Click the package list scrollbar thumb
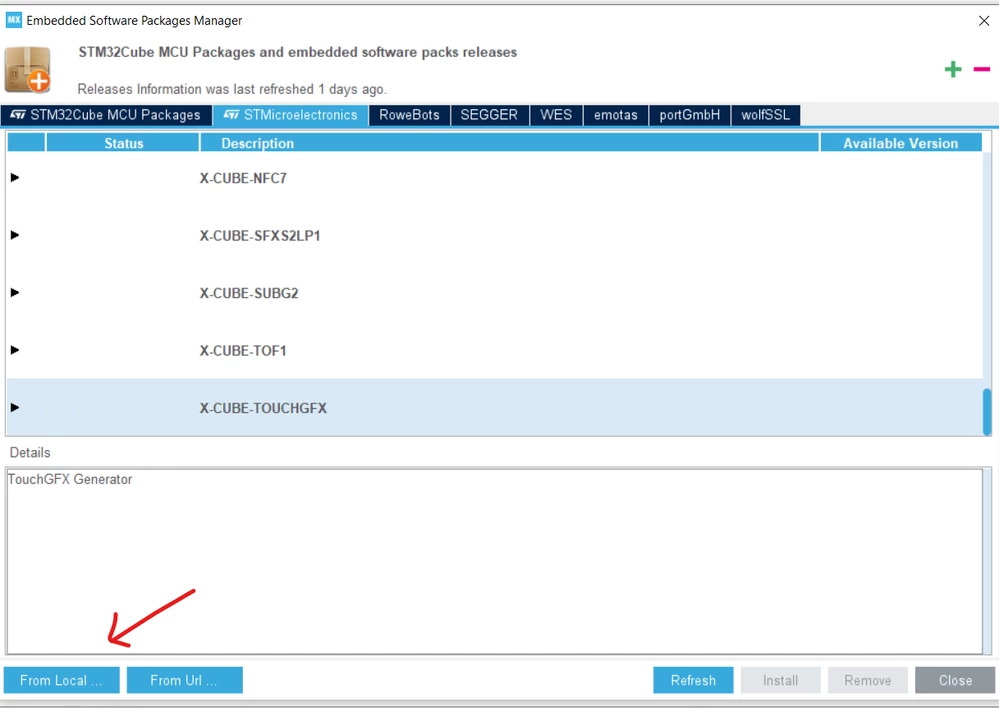The height and width of the screenshot is (708, 999). tap(987, 412)
